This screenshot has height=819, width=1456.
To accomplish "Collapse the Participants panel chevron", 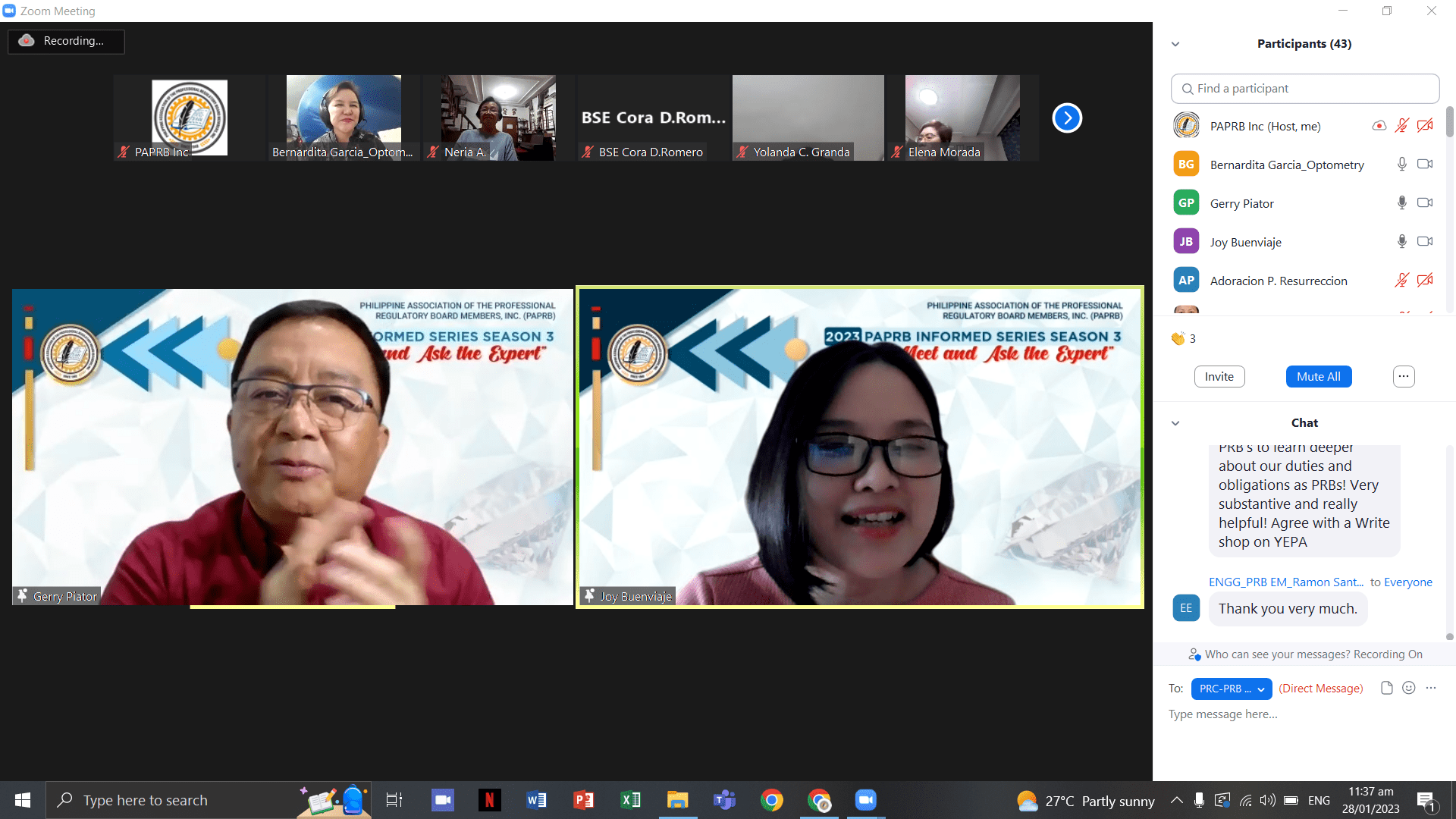I will pyautogui.click(x=1175, y=44).
